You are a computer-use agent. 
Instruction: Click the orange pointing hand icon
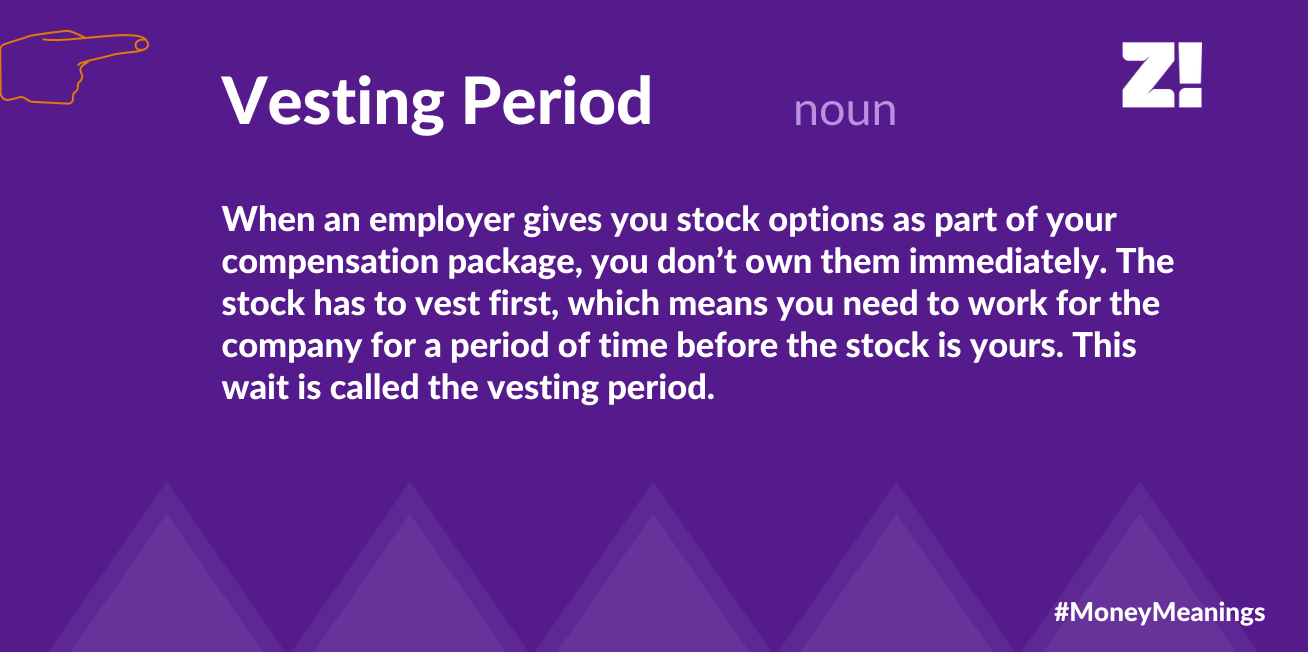[70, 65]
